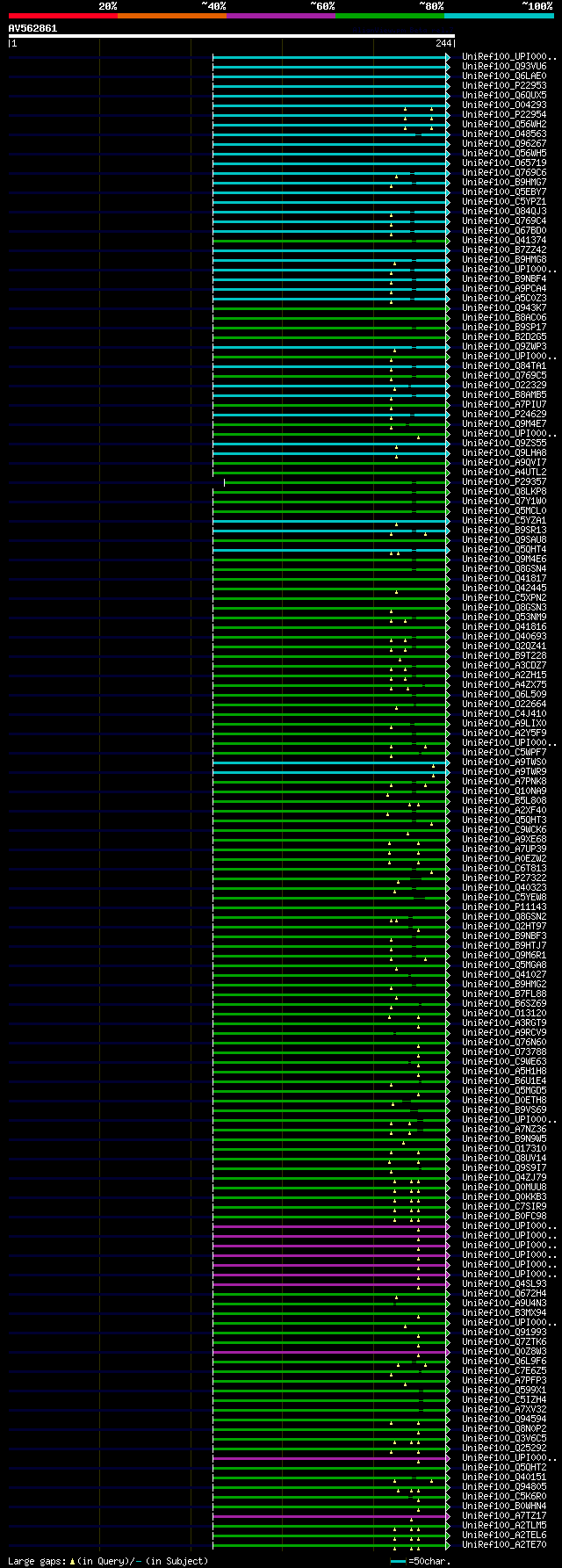
Task: Click the cyan ~100% legend segment
Action: (499, 16)
